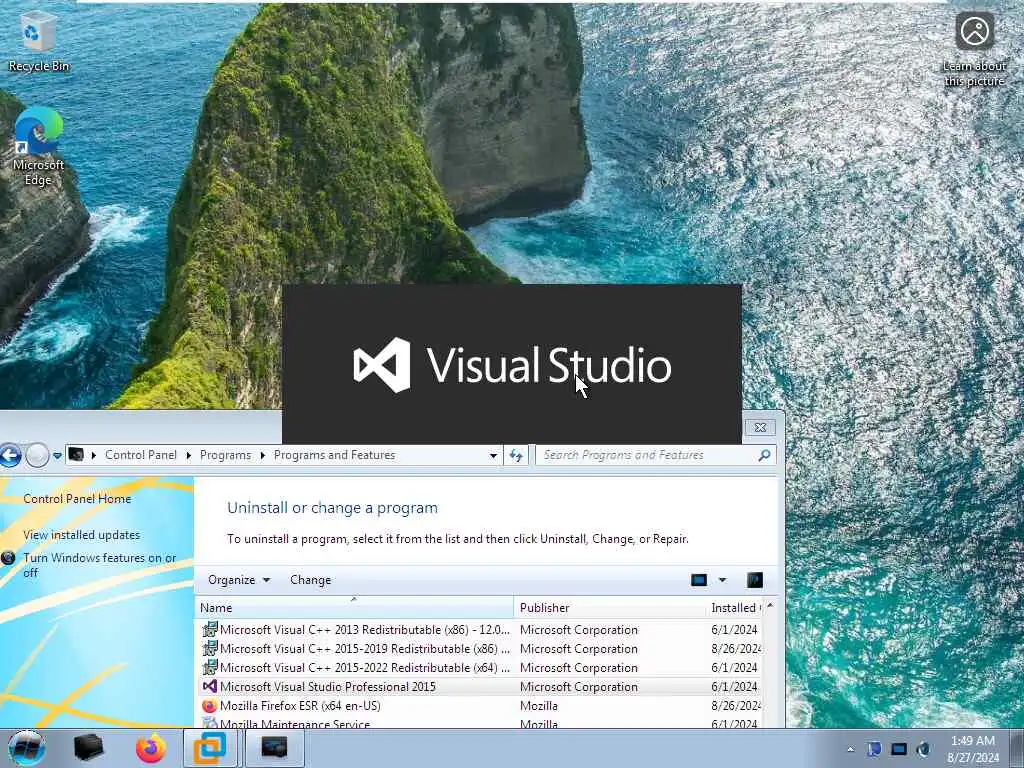Click the Visual Studio Professional 2015 row icon

210,686
